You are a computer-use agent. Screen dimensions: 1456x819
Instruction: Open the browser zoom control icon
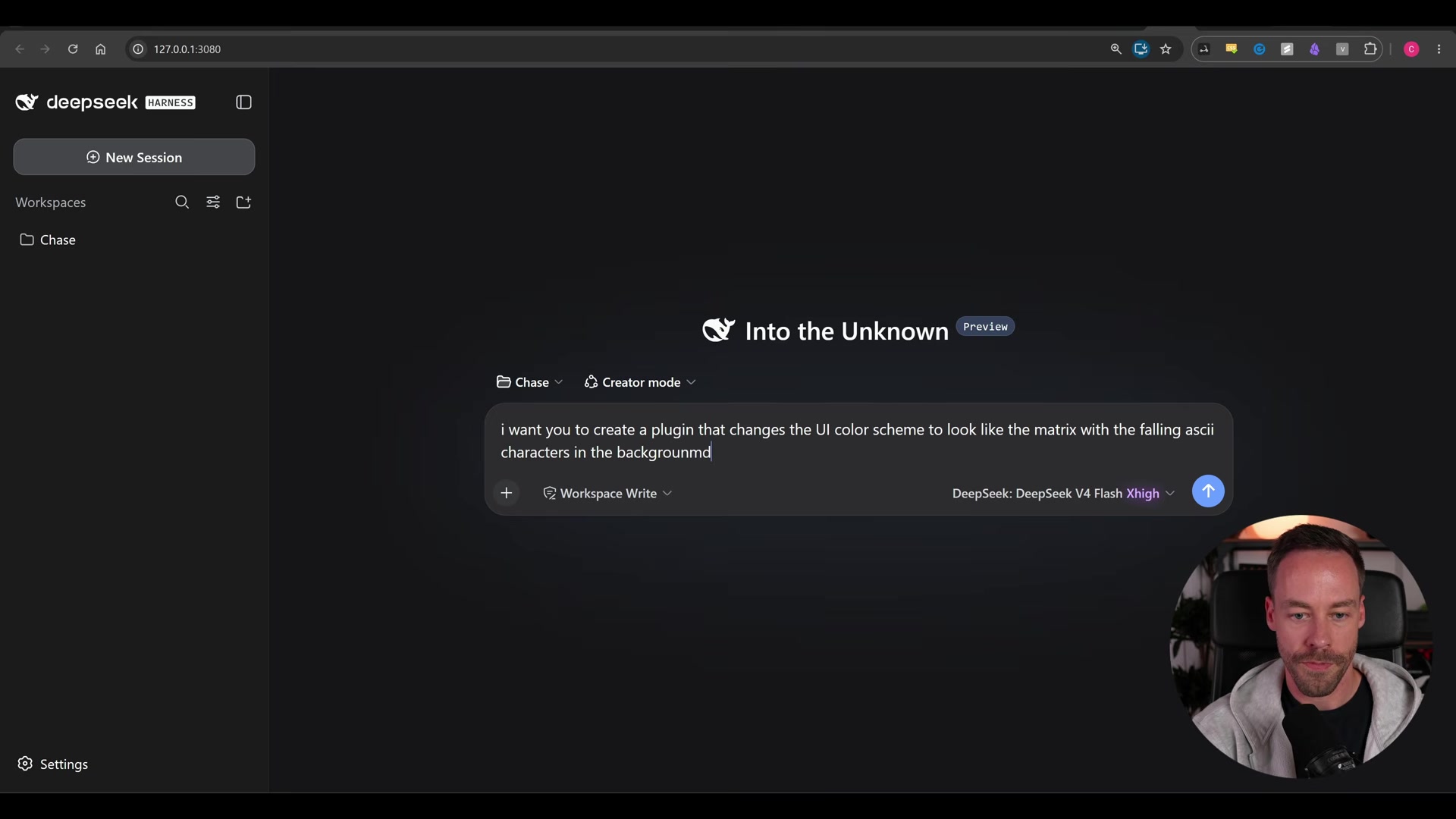[1116, 49]
